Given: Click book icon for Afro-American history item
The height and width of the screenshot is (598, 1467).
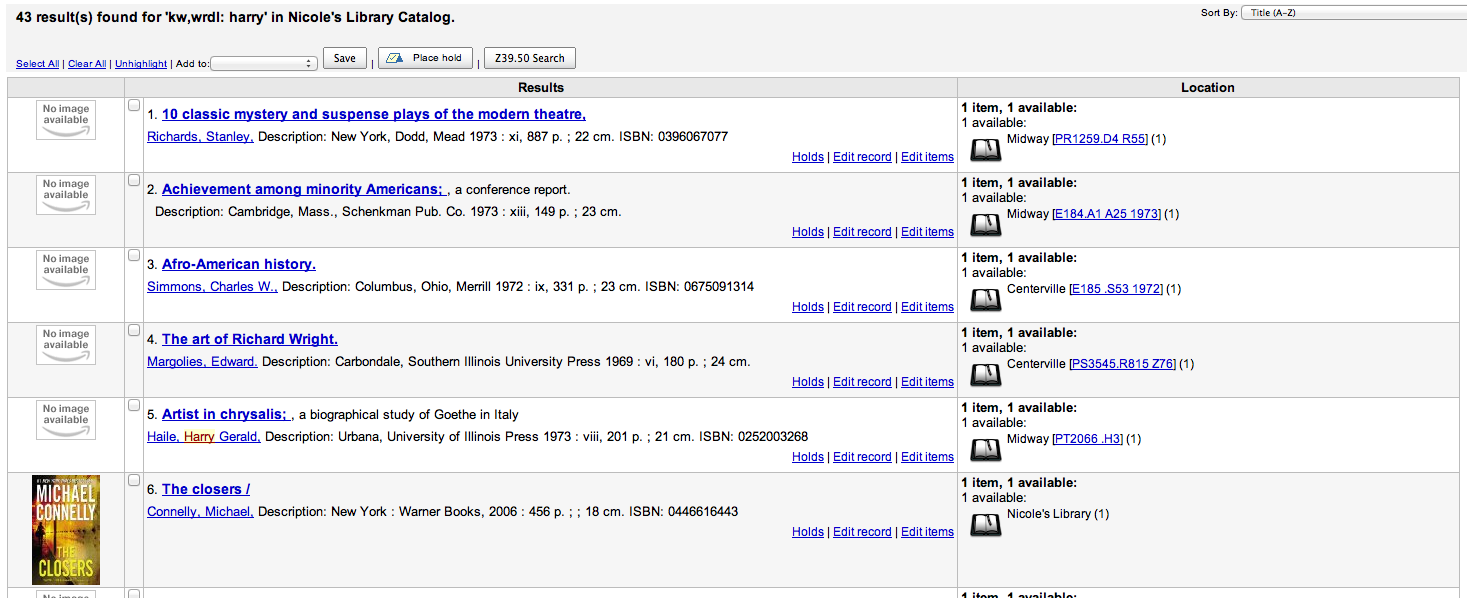Looking at the screenshot, I should (986, 300).
